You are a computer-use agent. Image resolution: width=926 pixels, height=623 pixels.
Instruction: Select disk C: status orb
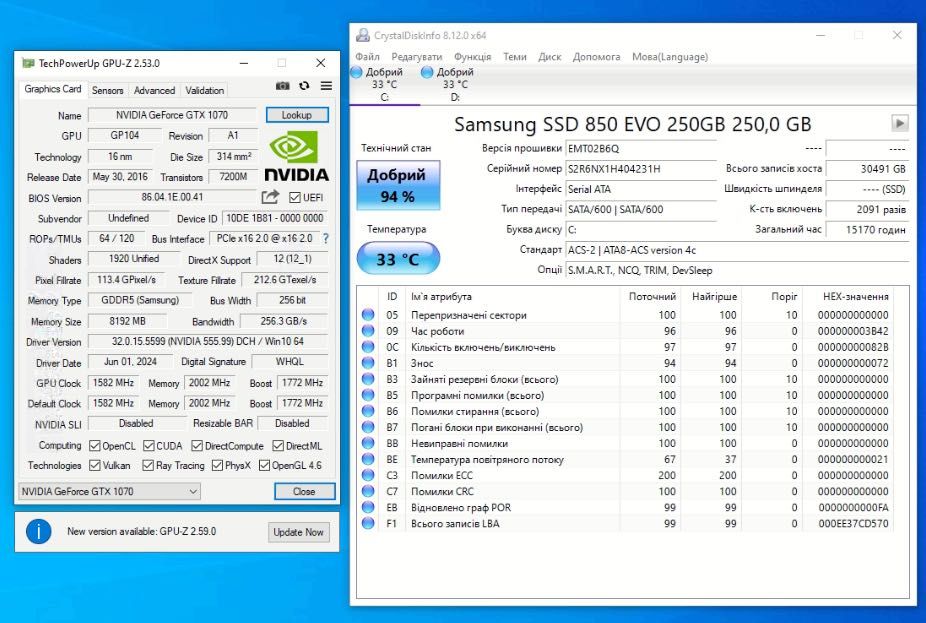pyautogui.click(x=356, y=72)
